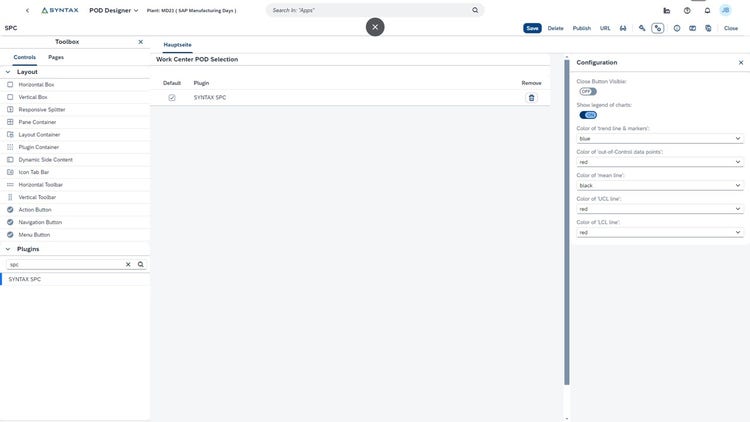Viewport: 750px width, 422px height.
Task: Select the Action Button control
Action: (75, 210)
